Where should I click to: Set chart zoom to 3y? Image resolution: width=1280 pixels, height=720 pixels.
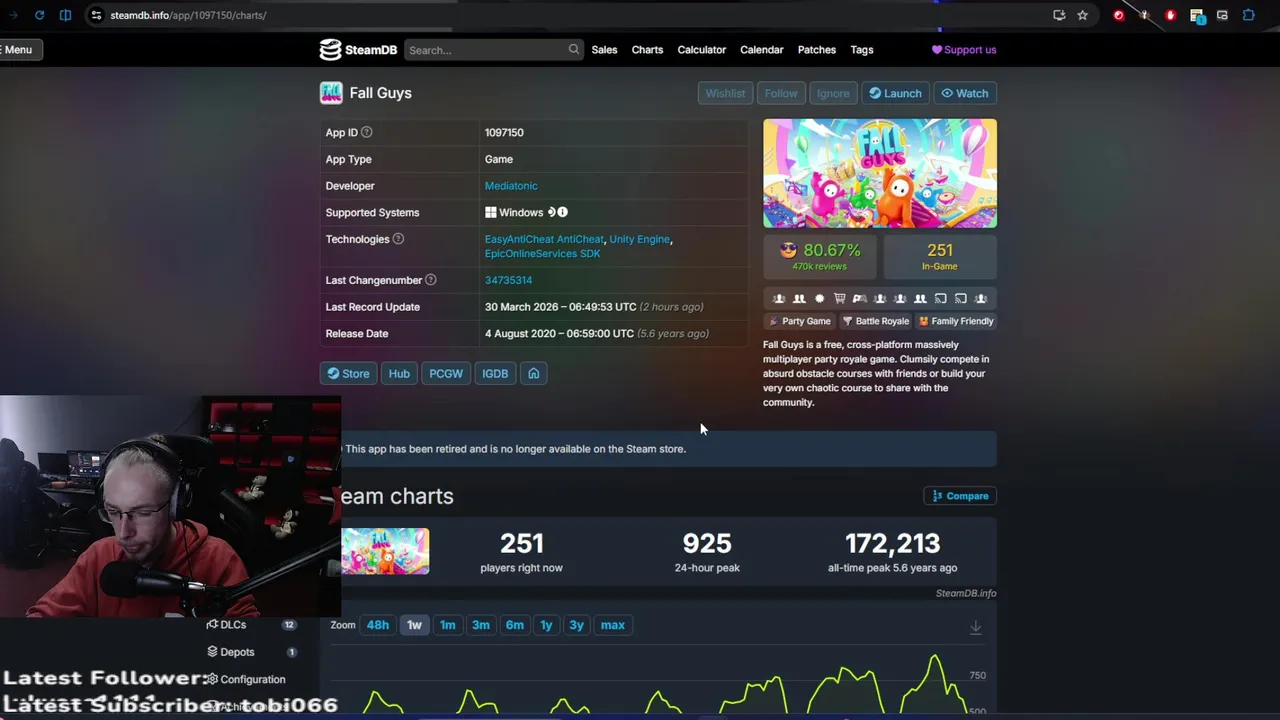coord(576,625)
